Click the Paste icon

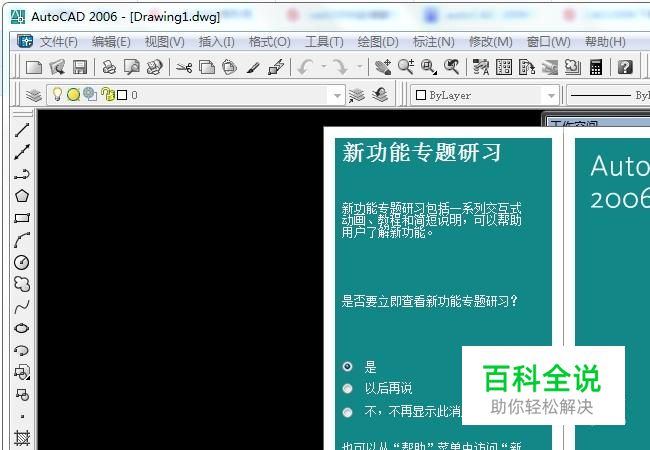pyautogui.click(x=229, y=67)
